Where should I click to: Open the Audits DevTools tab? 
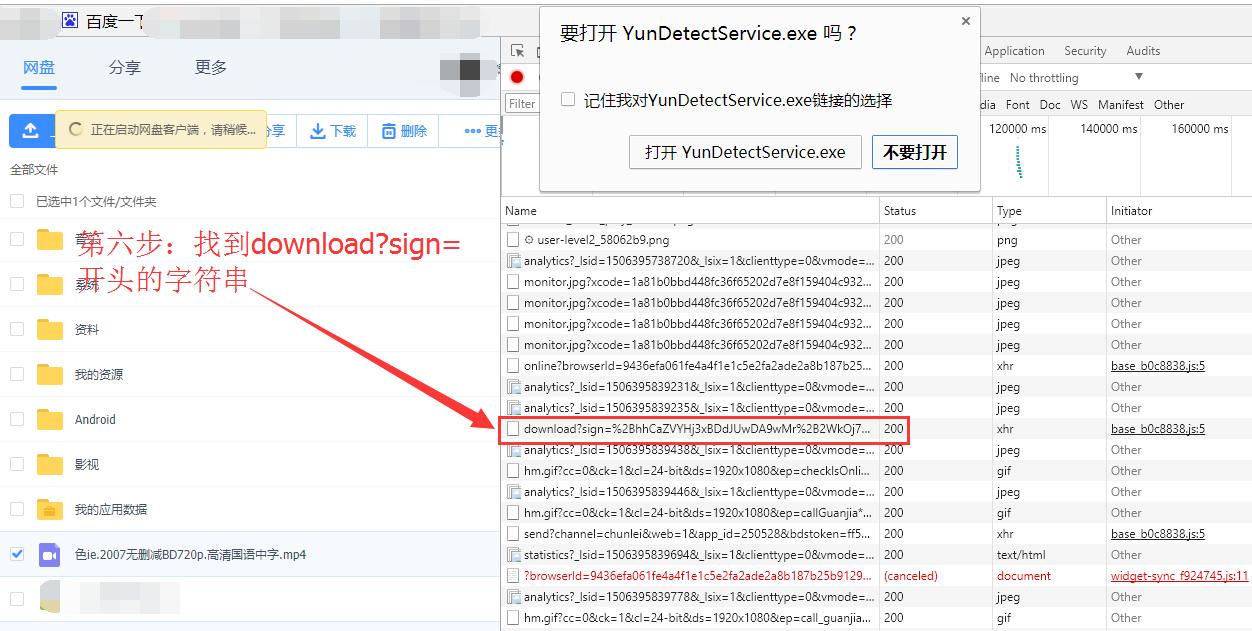(x=1143, y=51)
